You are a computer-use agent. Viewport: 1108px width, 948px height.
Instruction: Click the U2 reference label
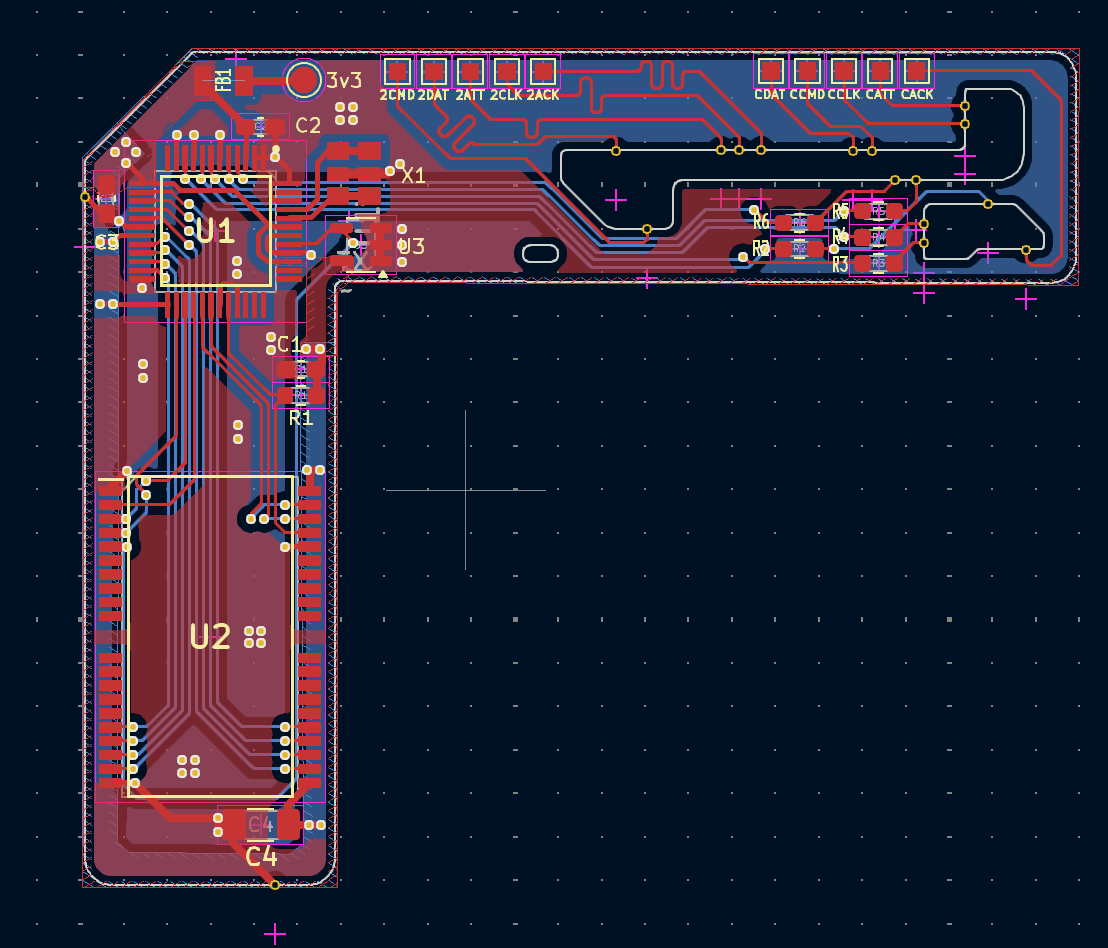click(x=210, y=637)
